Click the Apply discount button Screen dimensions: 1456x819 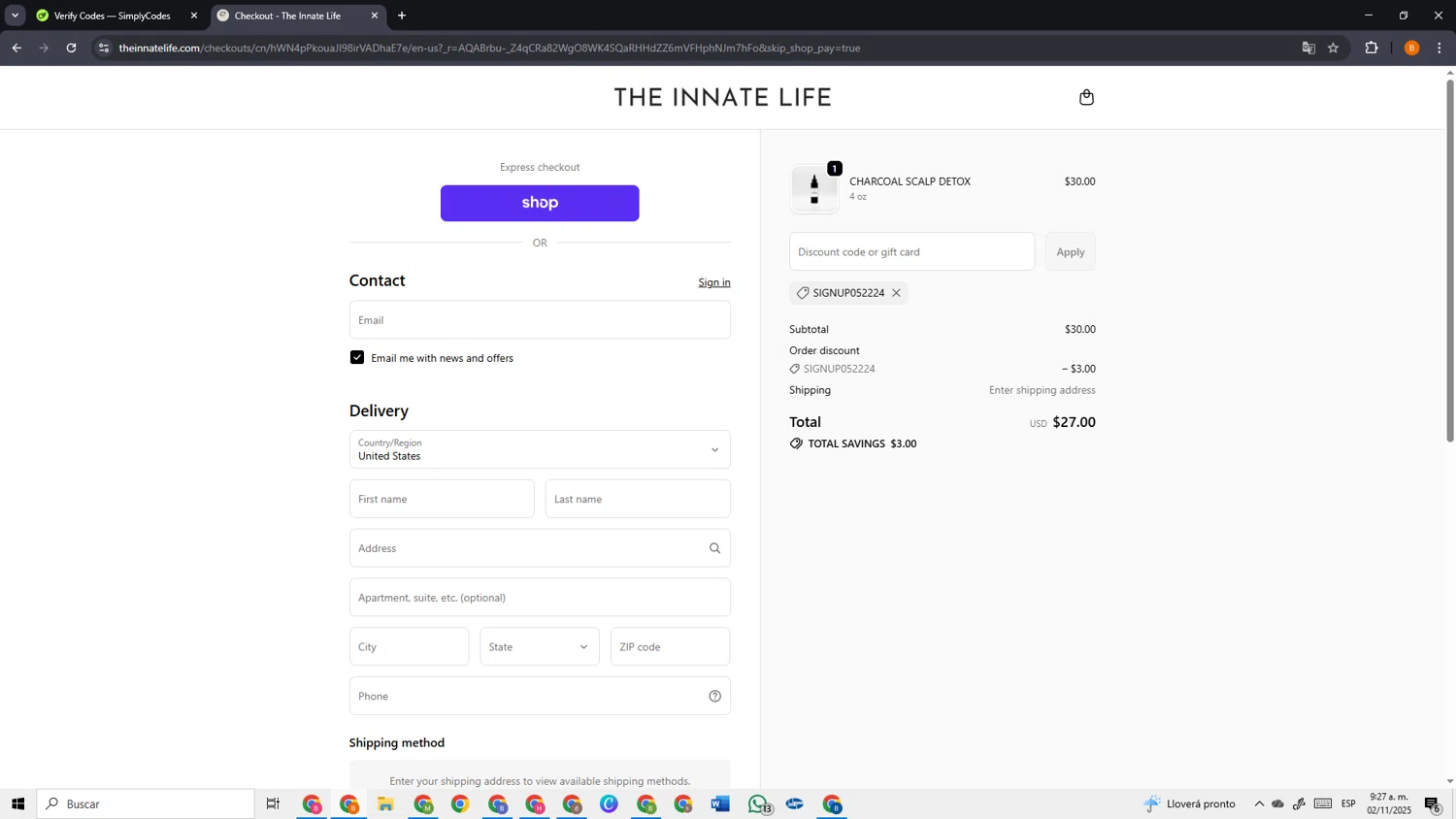click(1071, 251)
